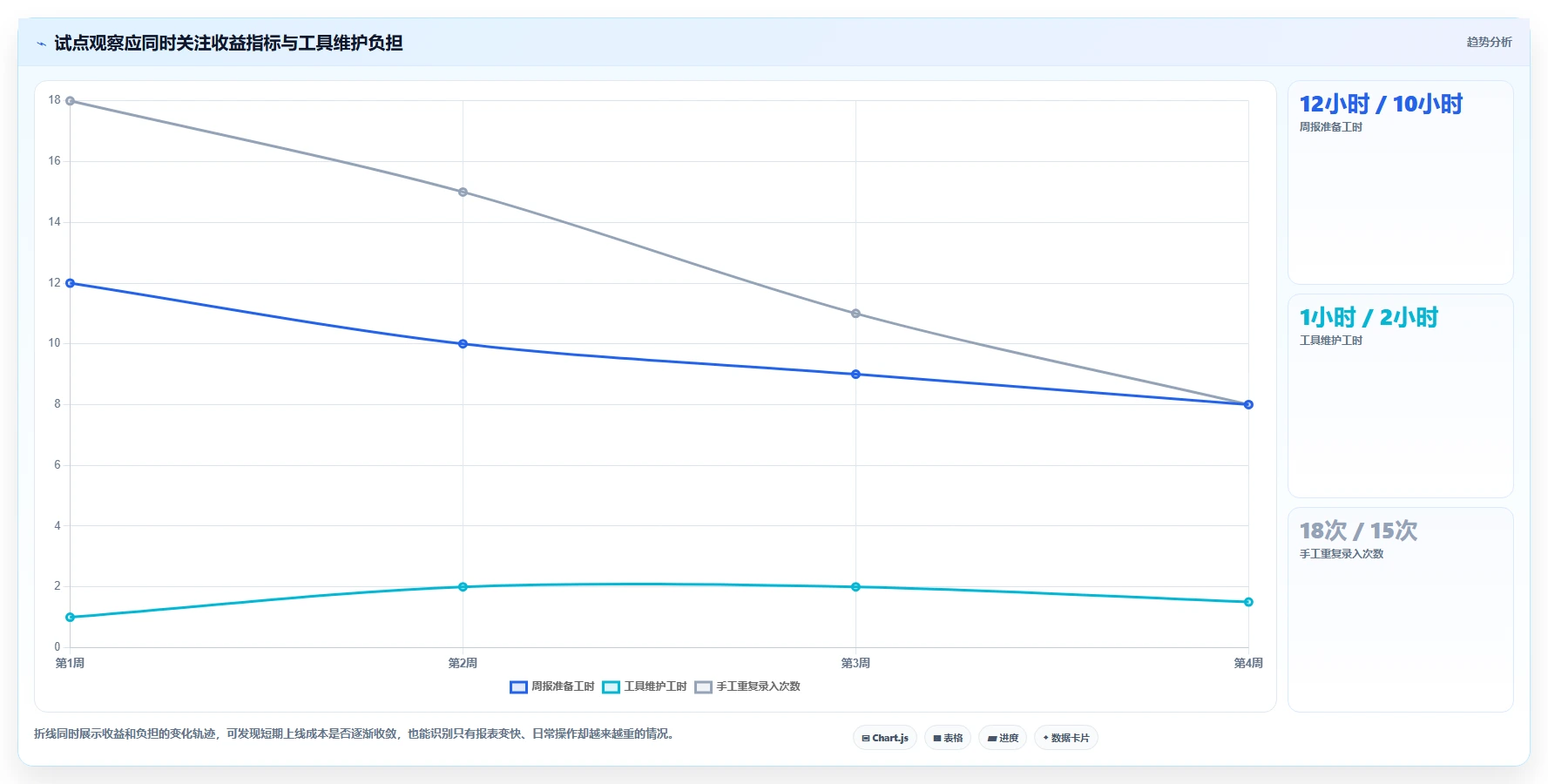Click the trend icon beside the header title
This screenshot has width=1548, height=784.
41,44
